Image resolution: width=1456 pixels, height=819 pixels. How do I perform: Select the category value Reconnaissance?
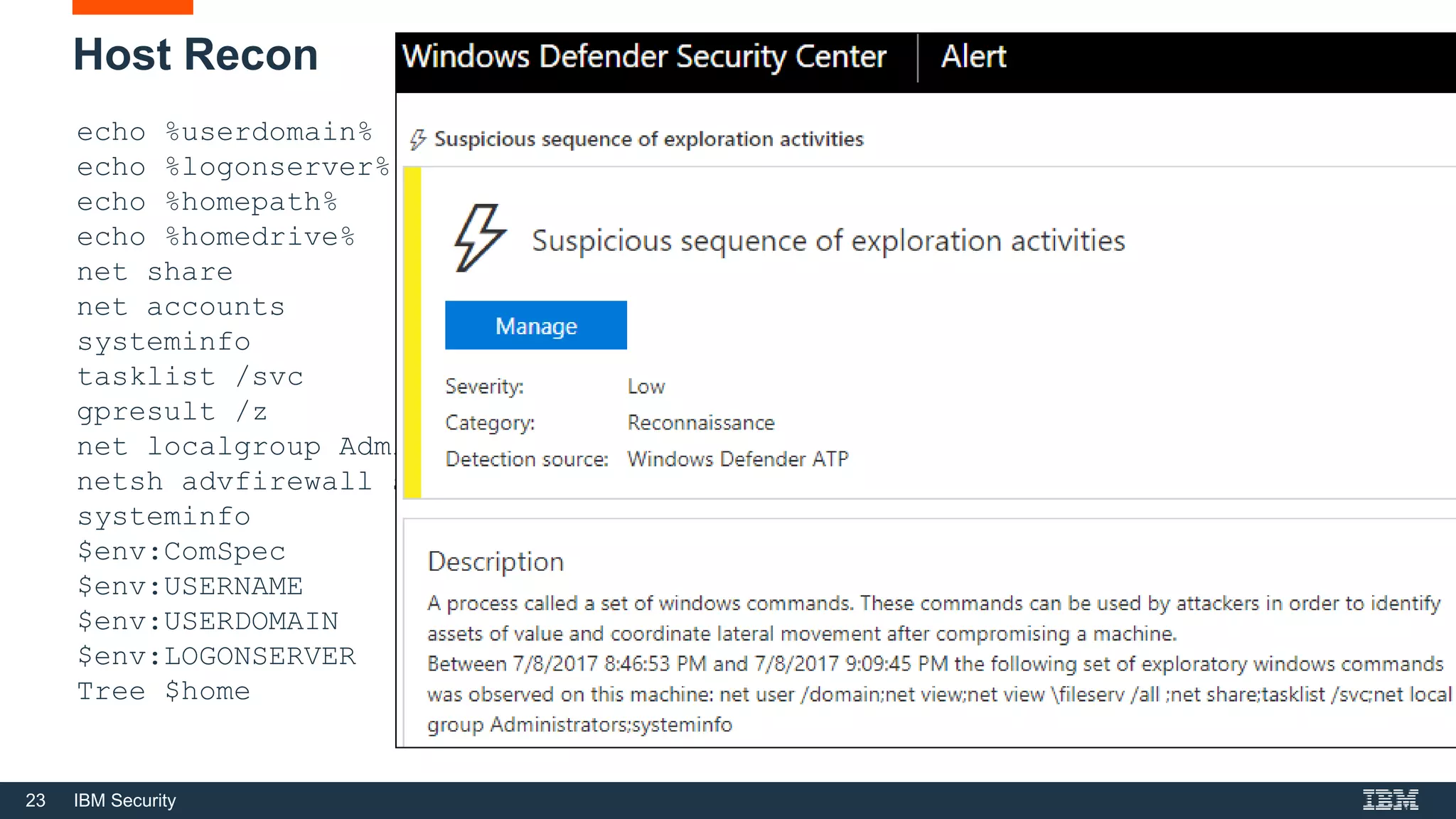pyautogui.click(x=701, y=422)
